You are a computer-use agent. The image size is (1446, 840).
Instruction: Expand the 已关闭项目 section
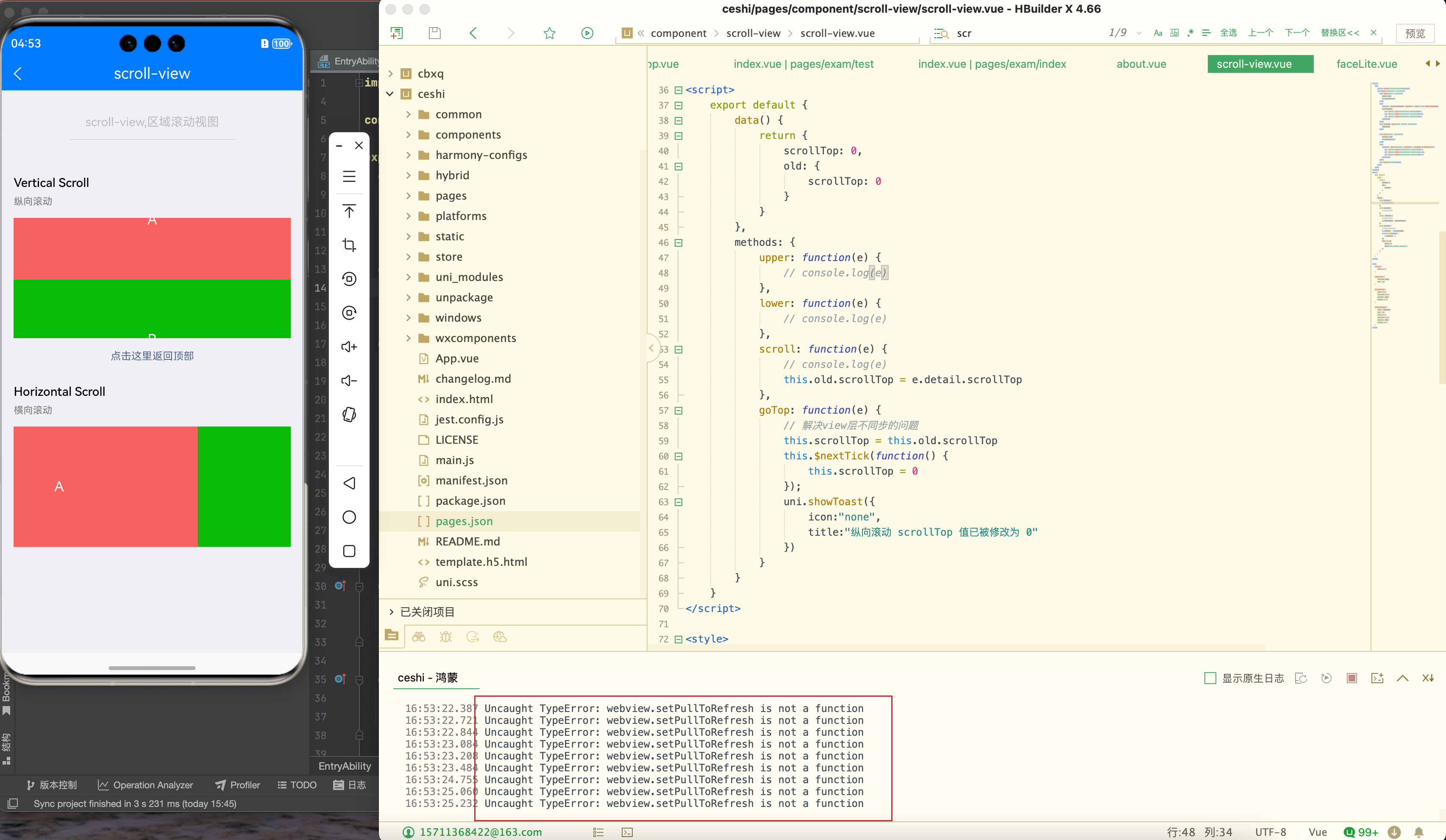(391, 612)
